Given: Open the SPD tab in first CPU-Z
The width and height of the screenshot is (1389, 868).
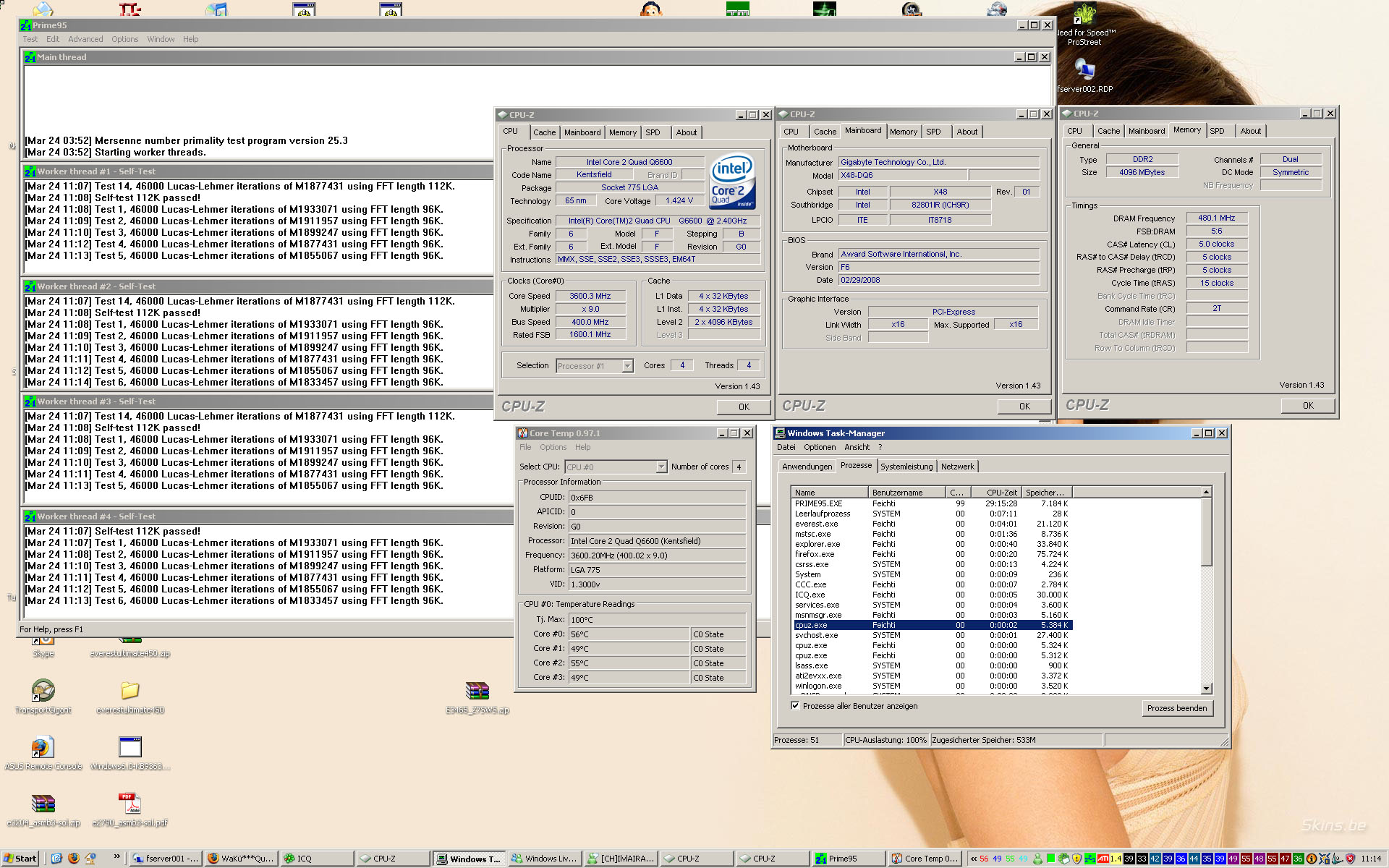Looking at the screenshot, I should tap(653, 132).
